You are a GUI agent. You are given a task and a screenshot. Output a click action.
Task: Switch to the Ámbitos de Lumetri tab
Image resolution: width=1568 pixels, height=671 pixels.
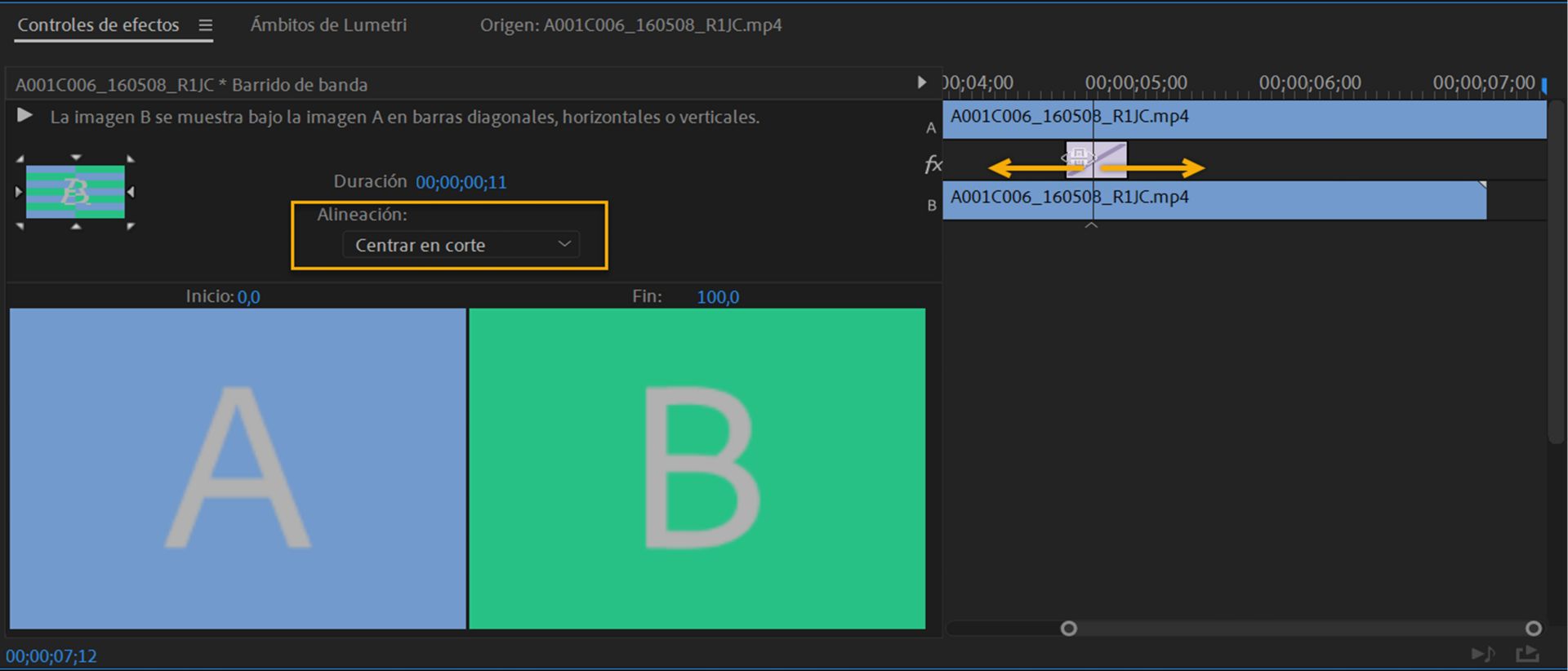[328, 25]
